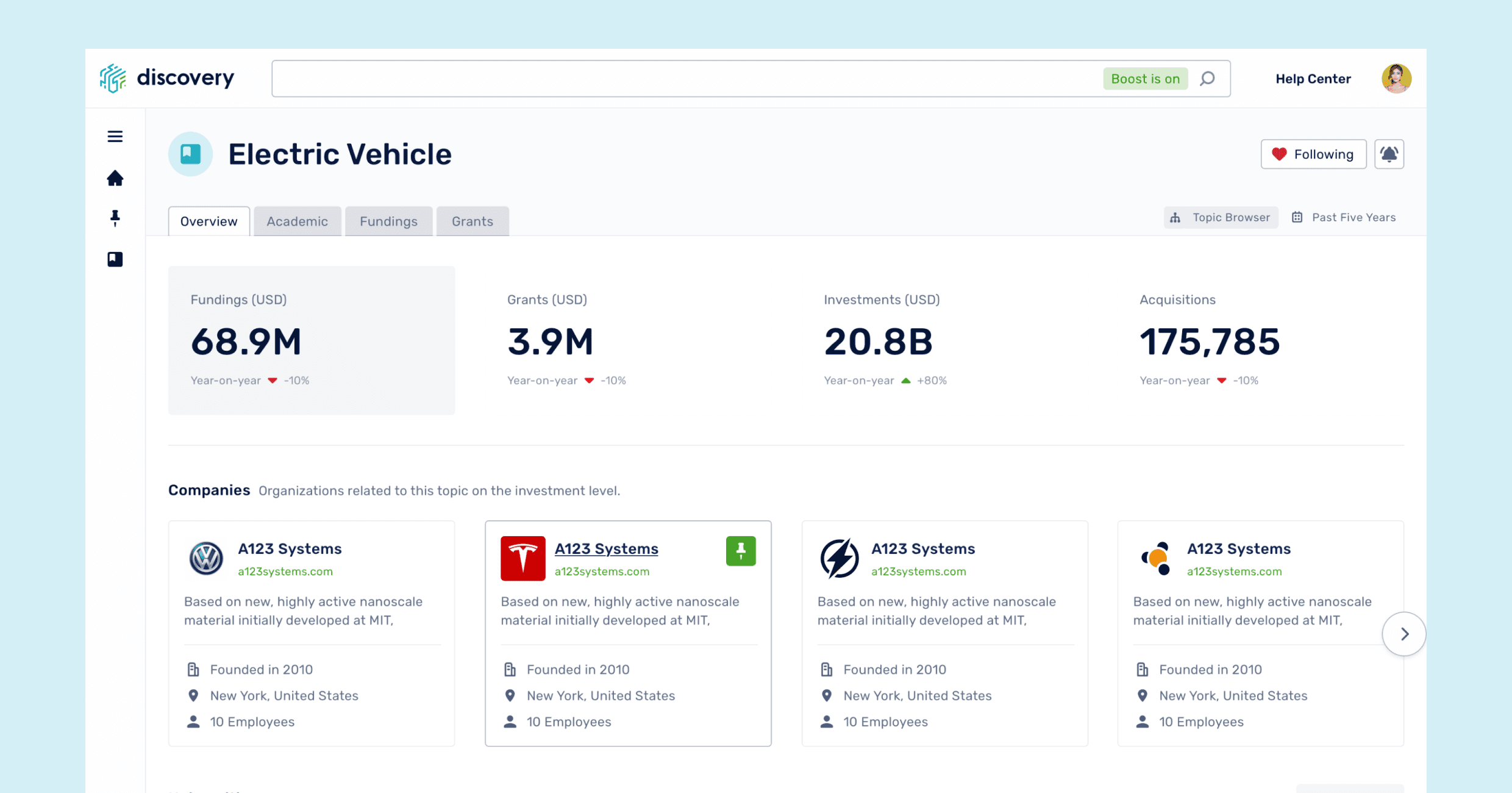Switch to the Fundings tab
Screen dimensions: 1512x793
[x=388, y=221]
